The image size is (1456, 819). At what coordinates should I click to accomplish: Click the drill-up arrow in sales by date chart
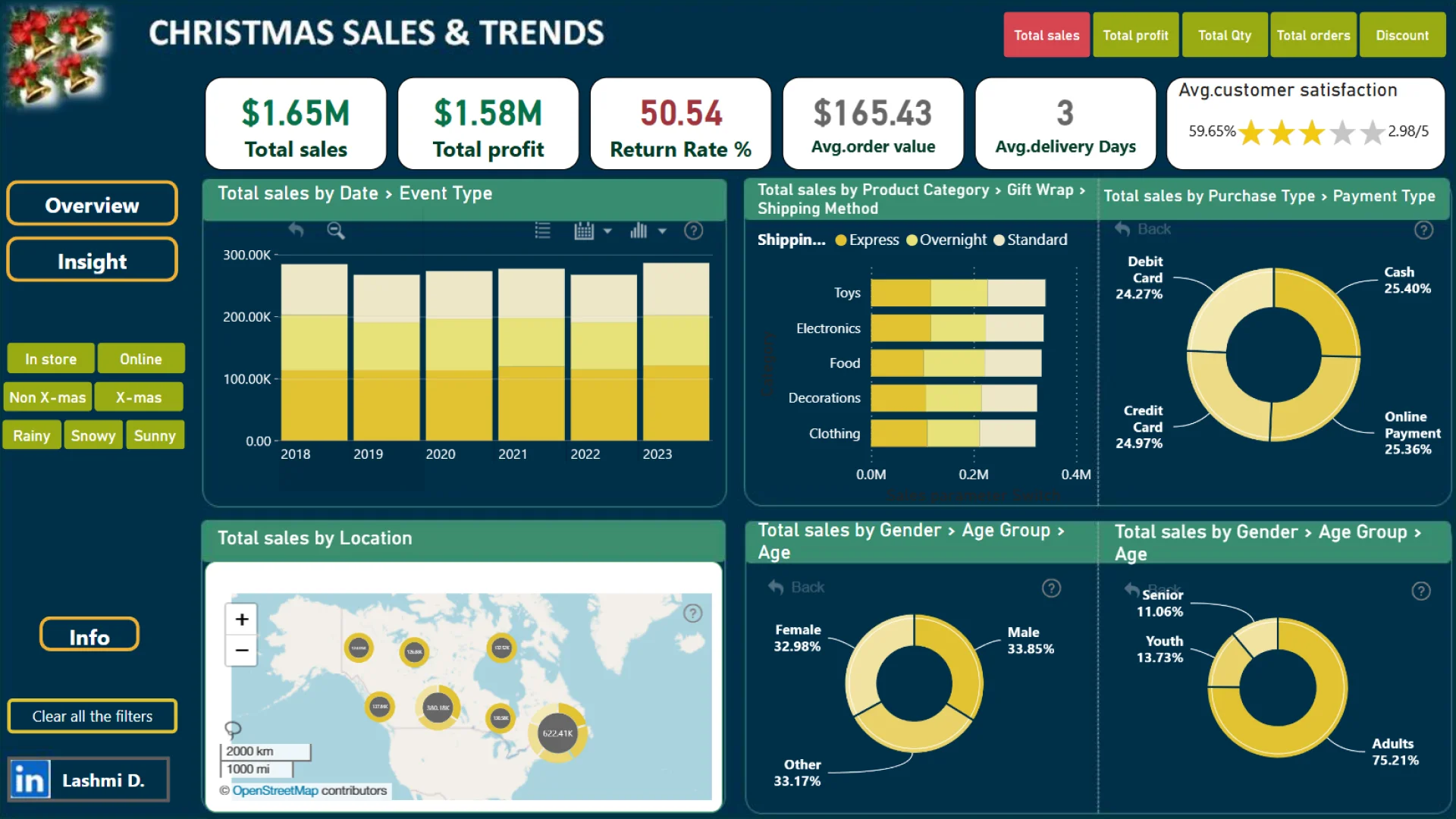(296, 230)
